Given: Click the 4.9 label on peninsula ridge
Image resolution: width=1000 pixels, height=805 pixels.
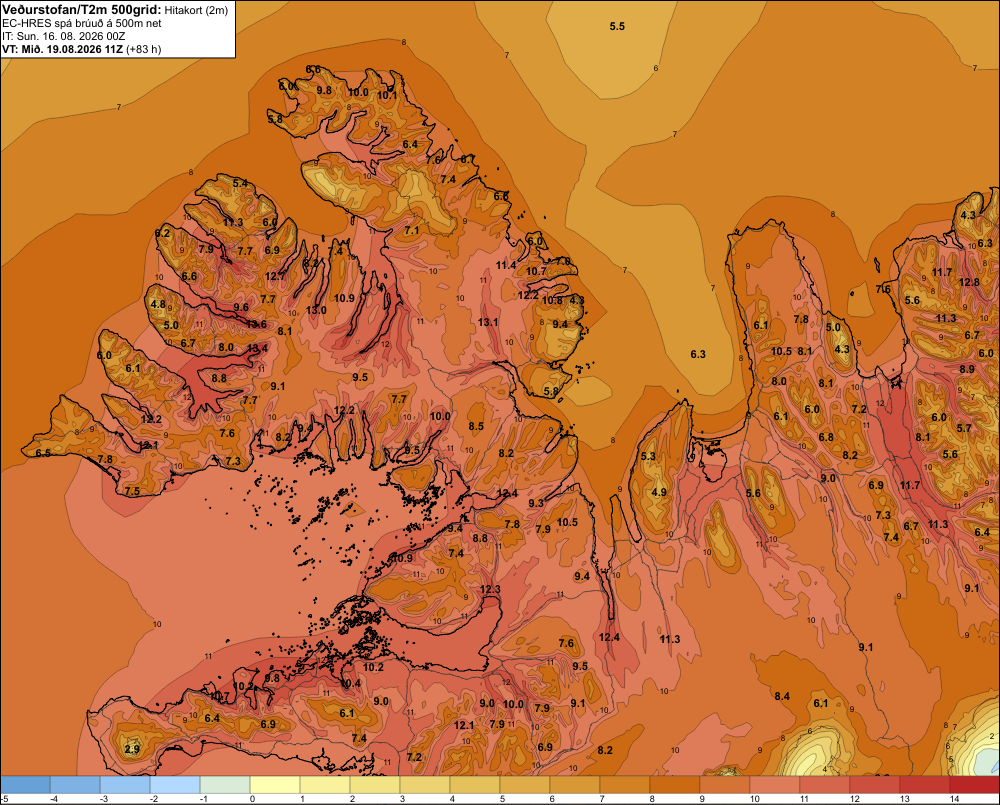Looking at the screenshot, I should coord(659,492).
